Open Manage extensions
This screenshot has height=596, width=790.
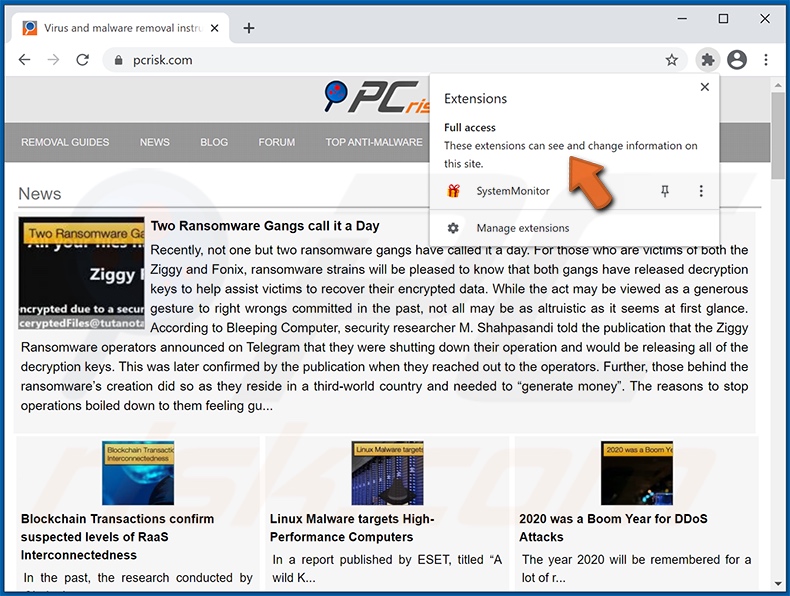(574, 228)
